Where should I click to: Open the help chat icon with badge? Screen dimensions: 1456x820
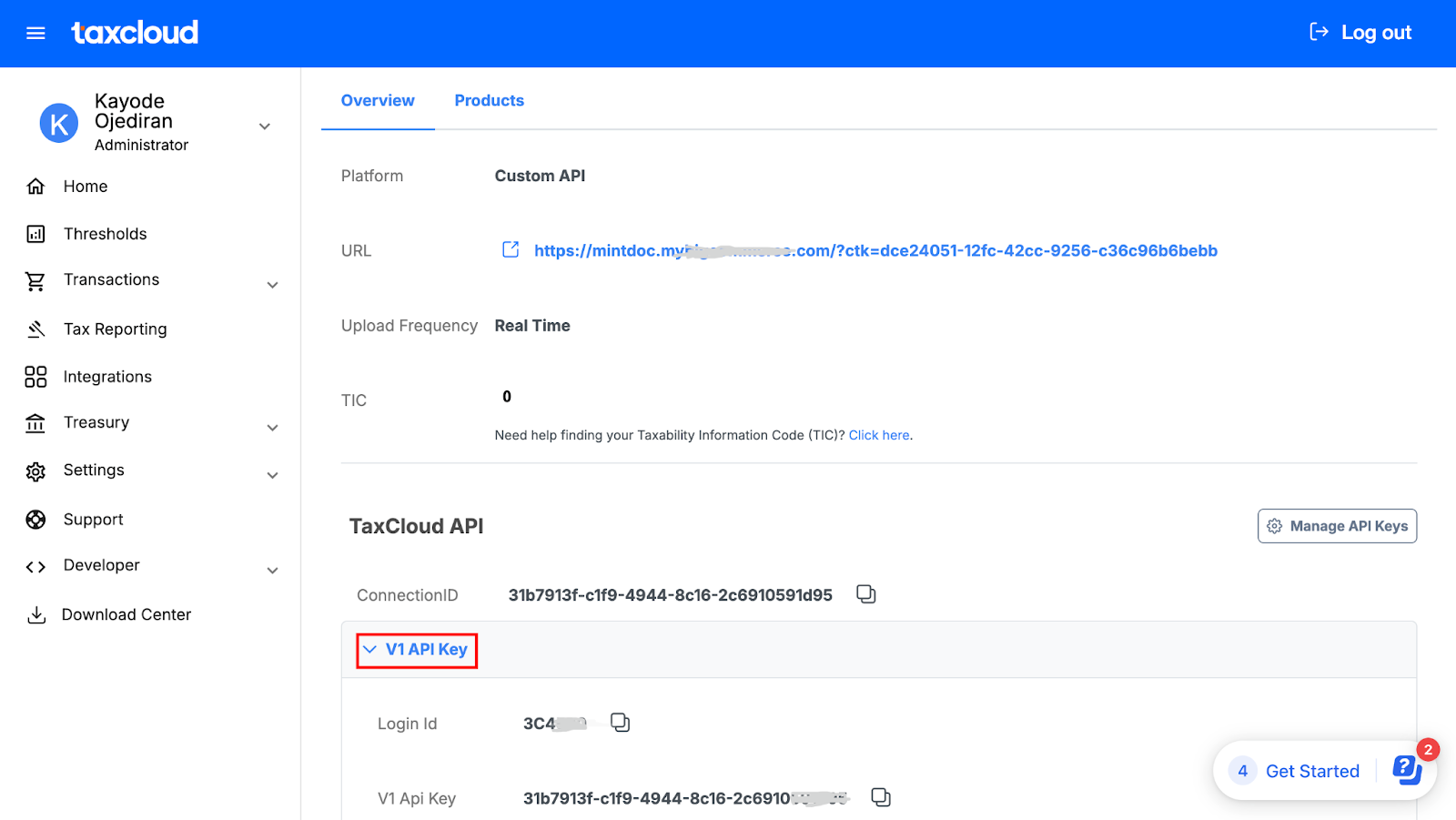pyautogui.click(x=1407, y=770)
